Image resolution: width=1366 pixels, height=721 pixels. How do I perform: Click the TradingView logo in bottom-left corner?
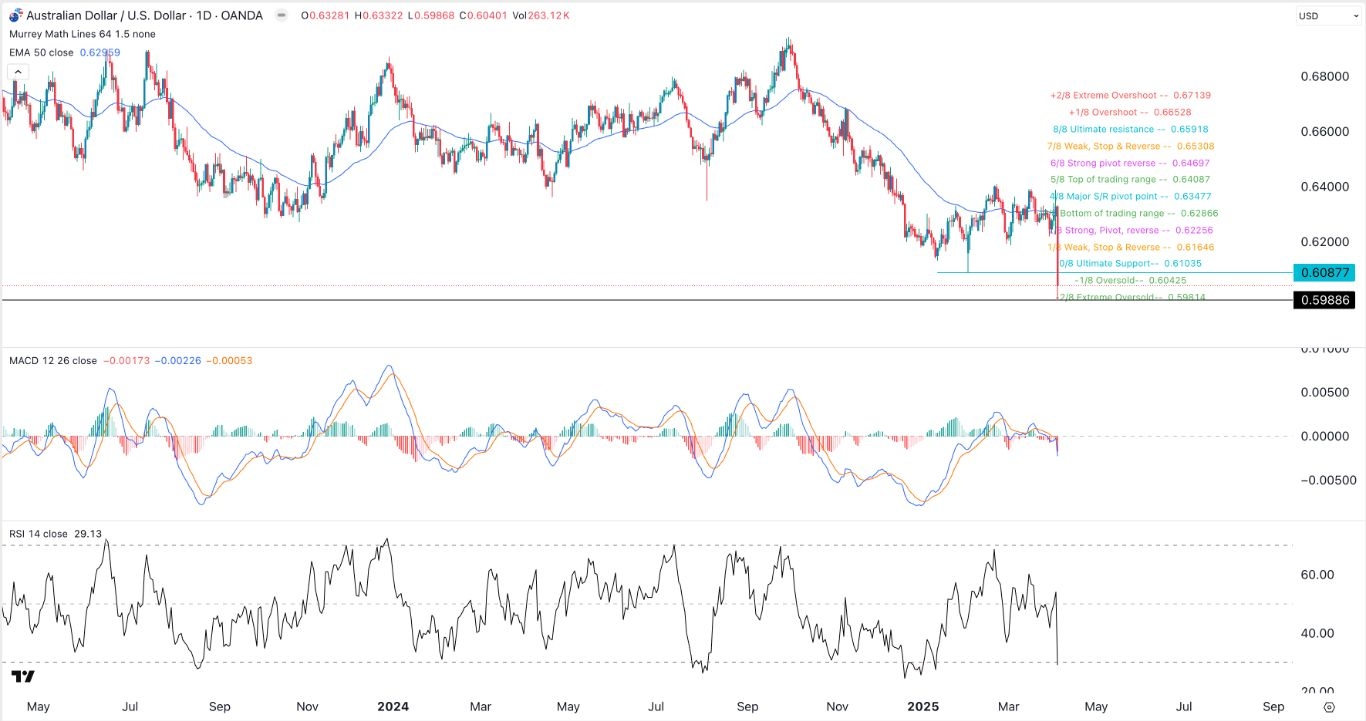pyautogui.click(x=25, y=677)
